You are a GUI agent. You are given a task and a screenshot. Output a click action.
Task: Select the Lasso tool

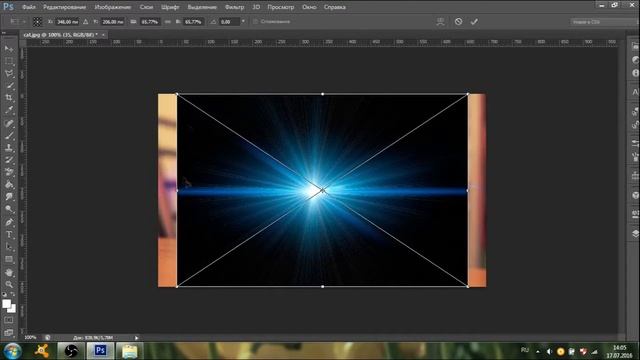click(9, 73)
